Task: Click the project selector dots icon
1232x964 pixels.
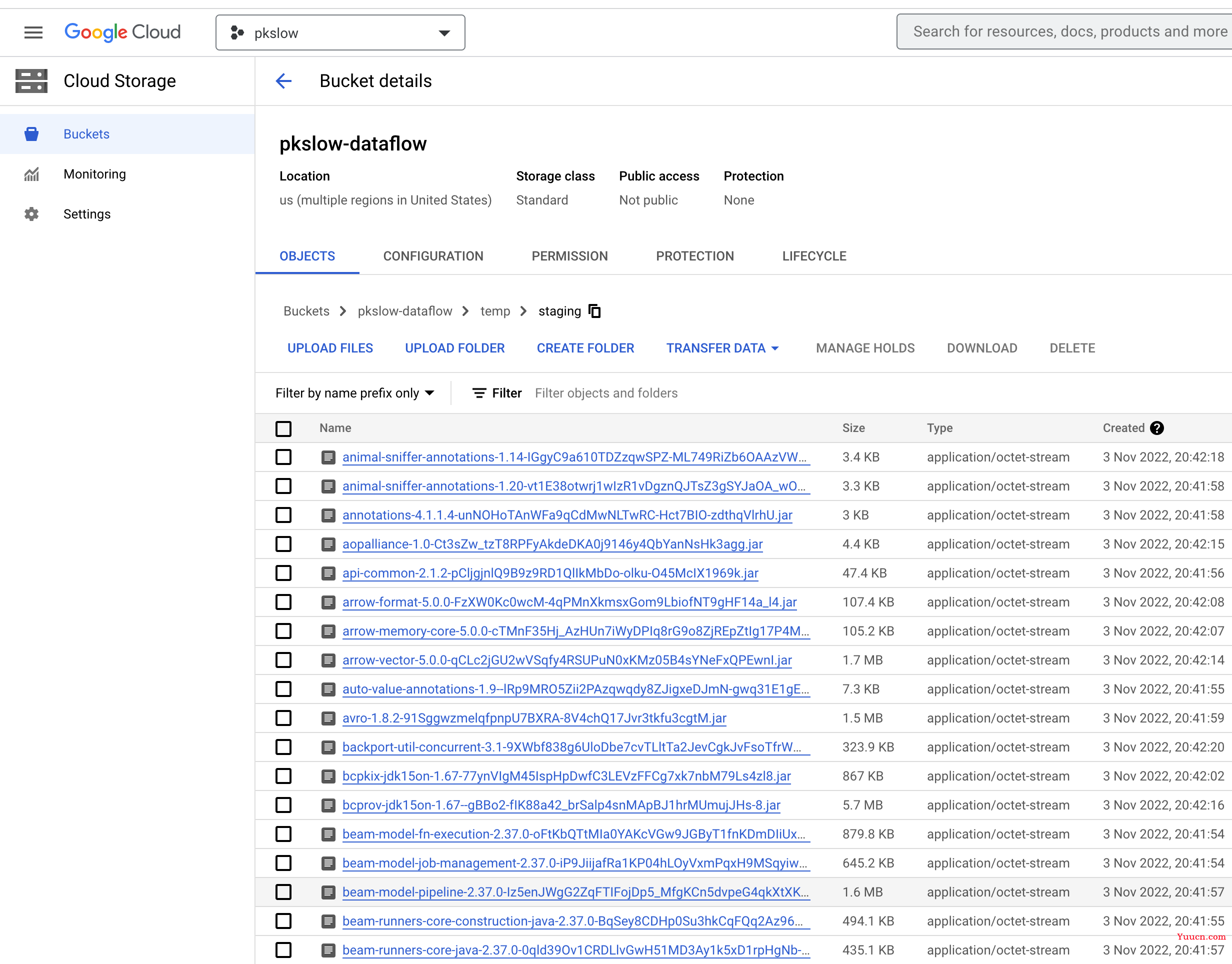Action: [x=237, y=32]
